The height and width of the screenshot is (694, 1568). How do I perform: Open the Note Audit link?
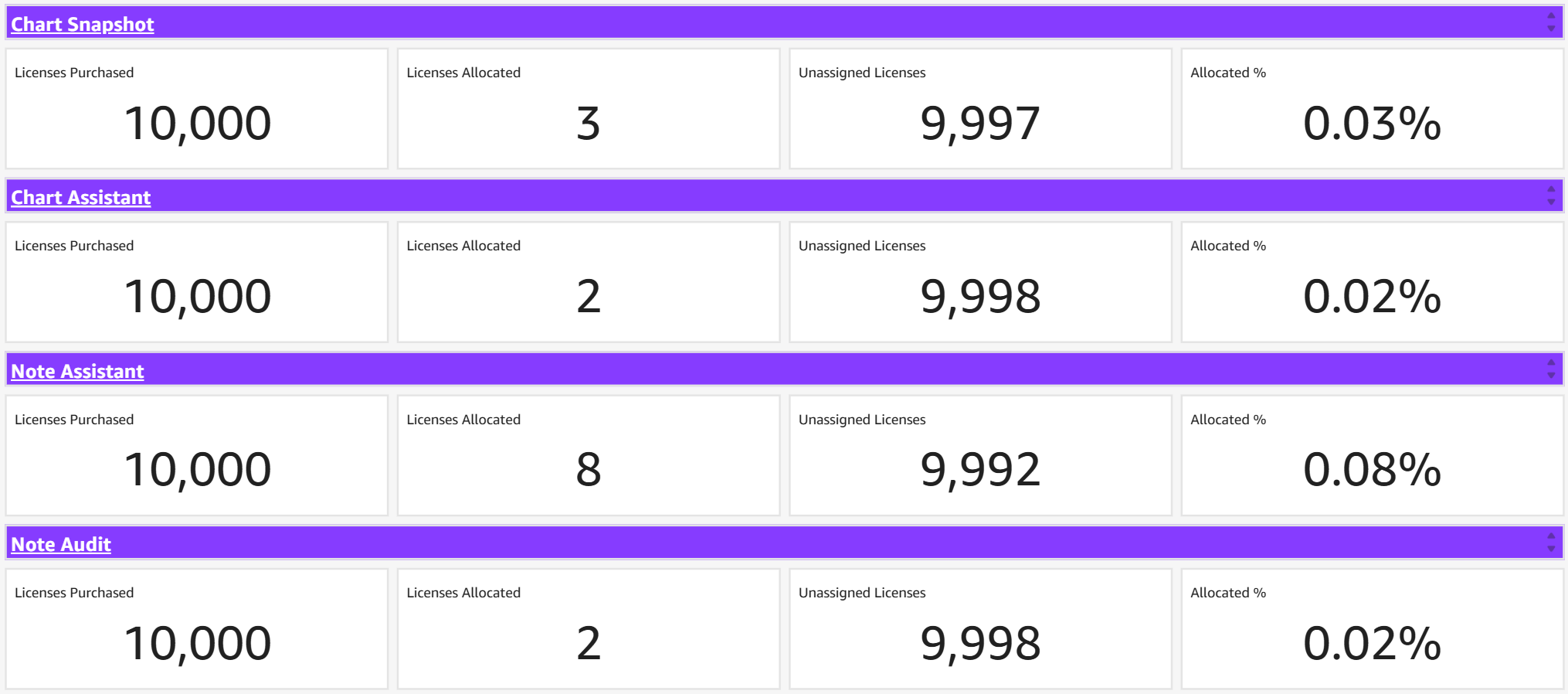pos(61,545)
